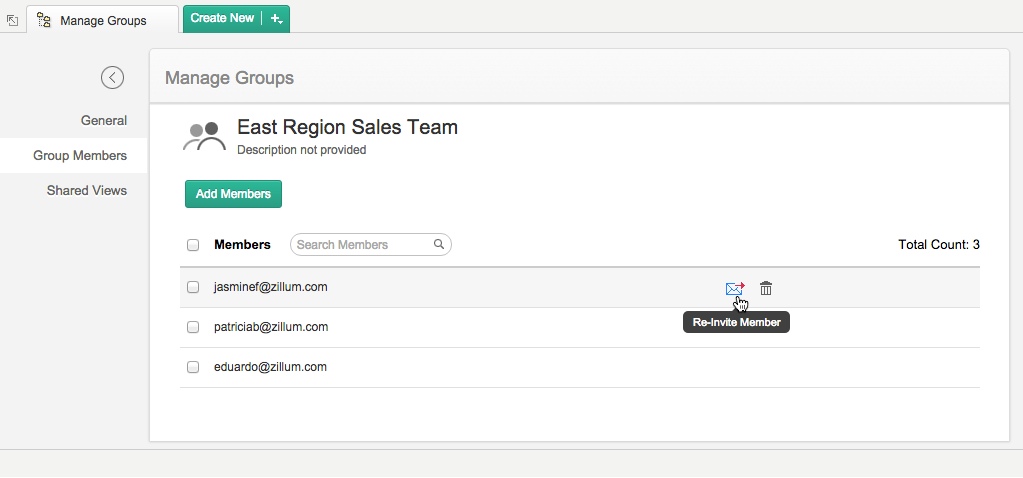Check the eduardo@zillum.com member box
The image size is (1023, 478).
pyautogui.click(x=193, y=367)
